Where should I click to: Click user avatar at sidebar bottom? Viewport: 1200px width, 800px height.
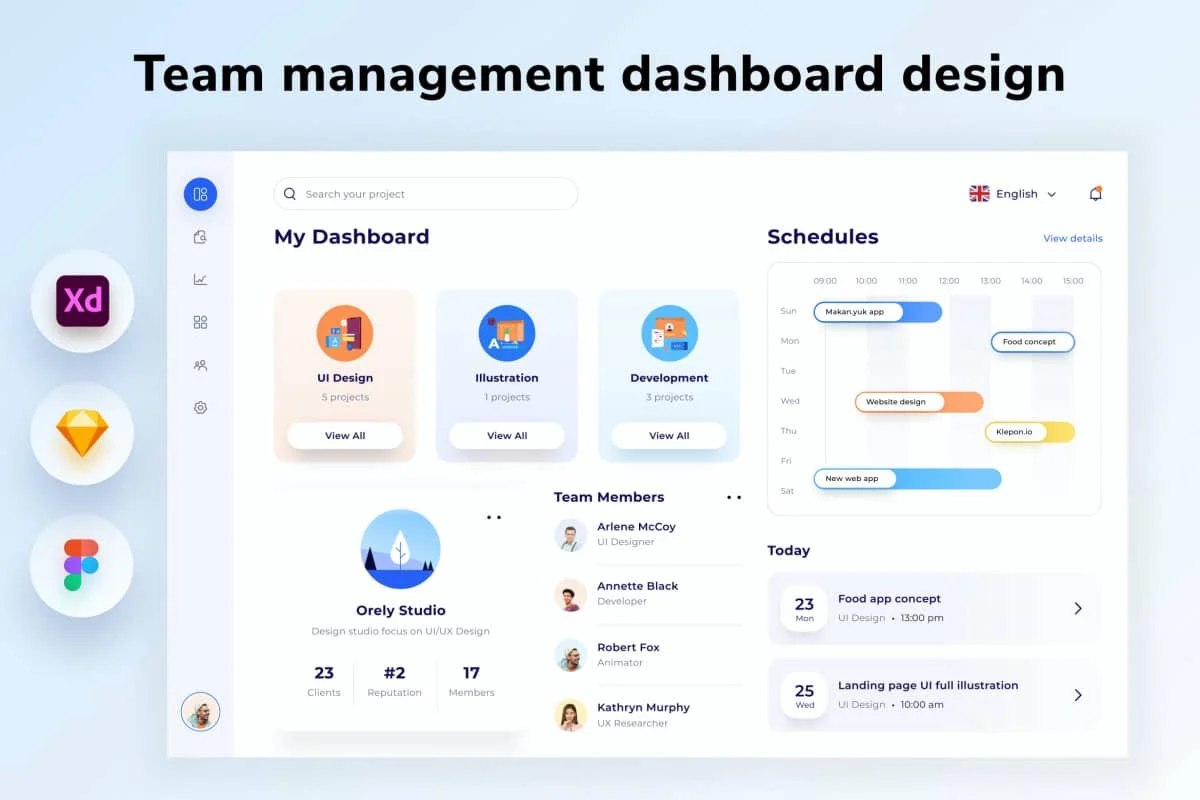pos(200,712)
